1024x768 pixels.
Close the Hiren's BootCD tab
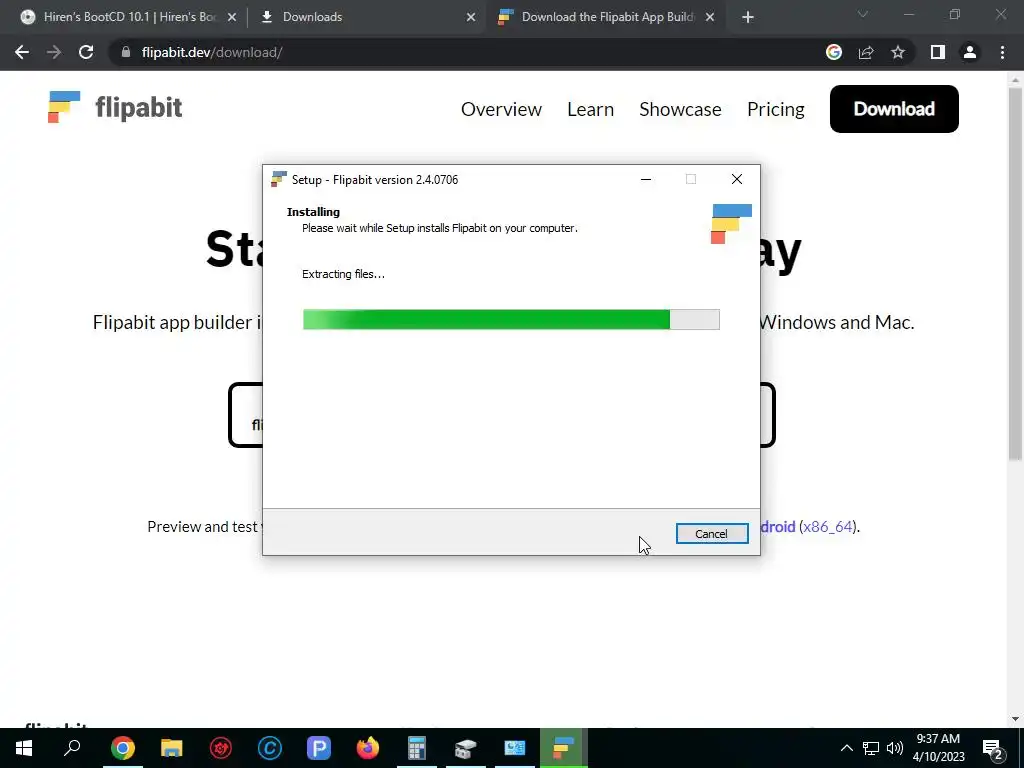pos(232,18)
